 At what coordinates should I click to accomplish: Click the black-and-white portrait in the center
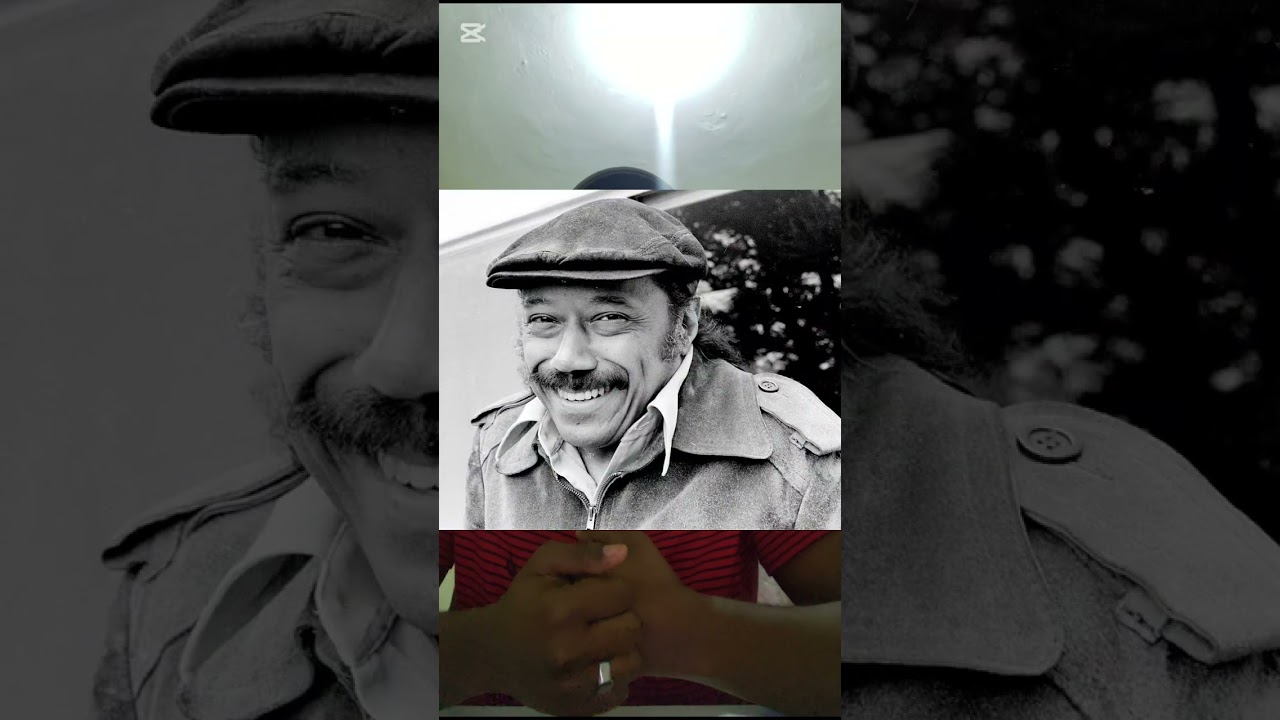click(640, 360)
